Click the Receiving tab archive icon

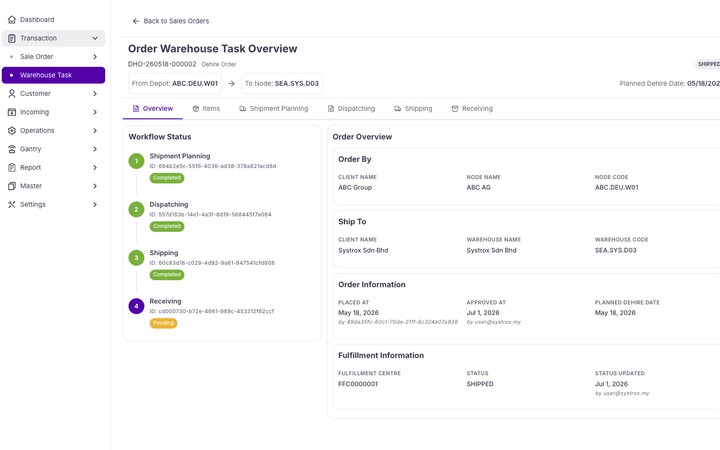(x=455, y=109)
